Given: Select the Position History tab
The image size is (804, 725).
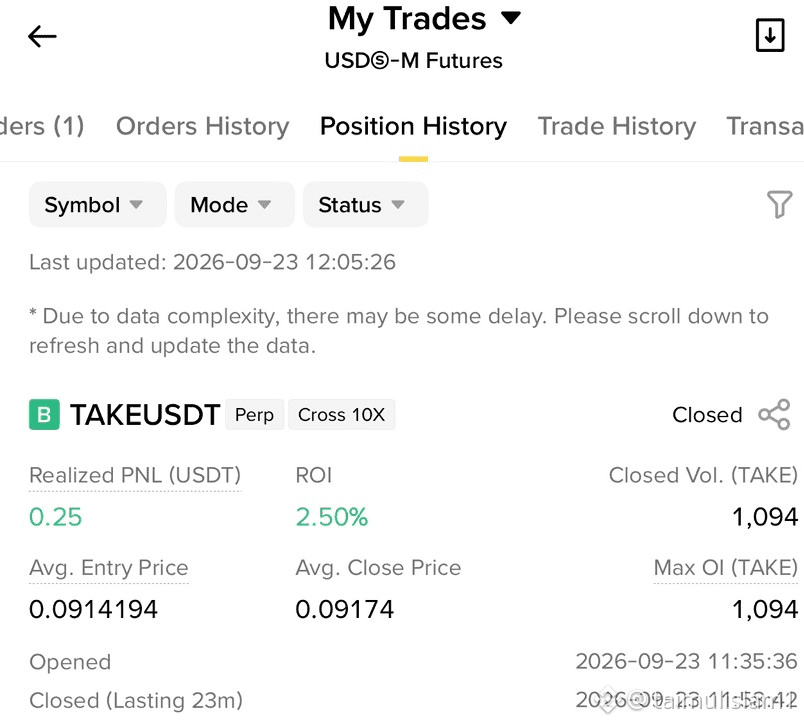Looking at the screenshot, I should coord(413,126).
